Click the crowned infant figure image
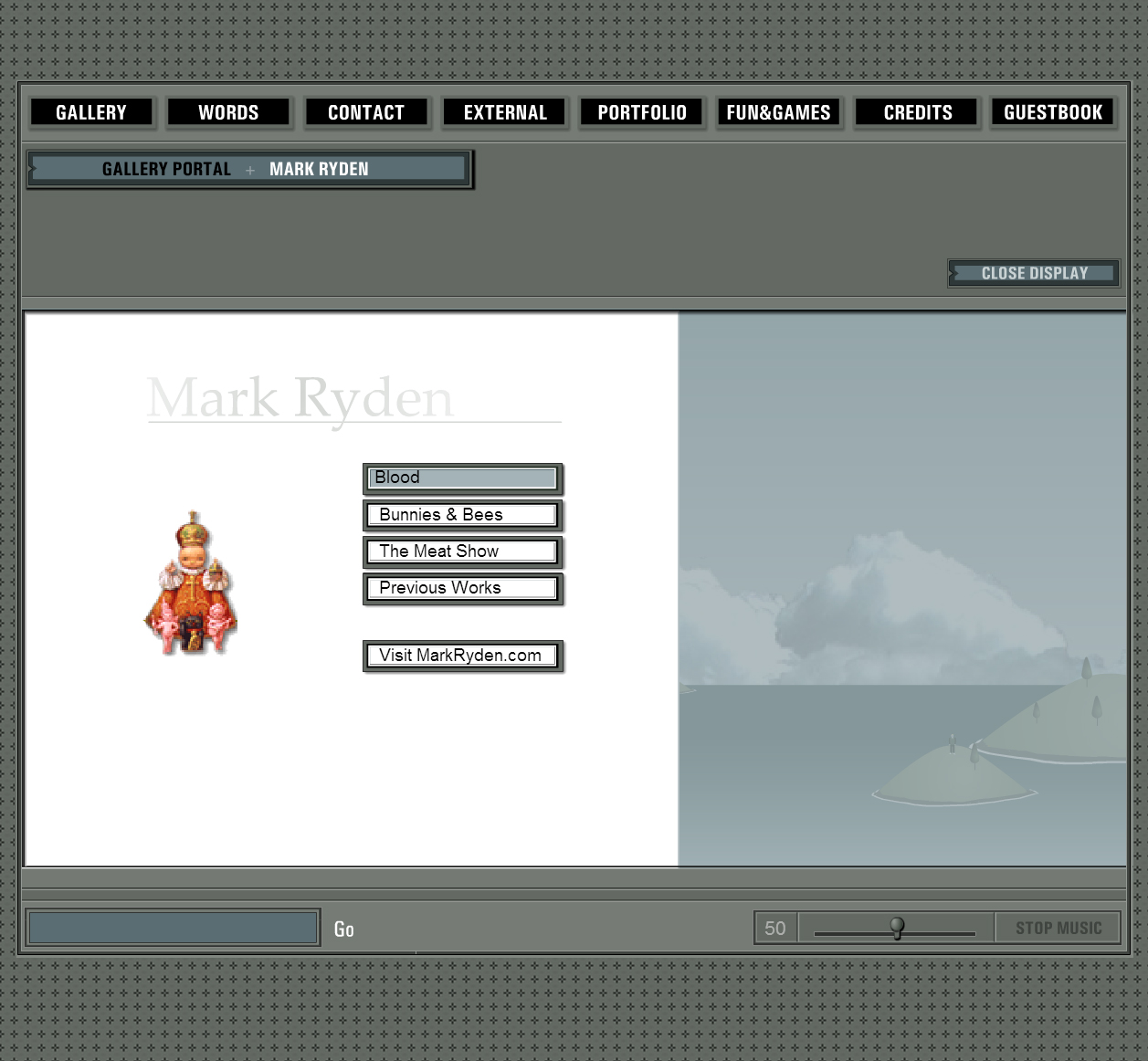This screenshot has width=1148, height=1061. (191, 583)
